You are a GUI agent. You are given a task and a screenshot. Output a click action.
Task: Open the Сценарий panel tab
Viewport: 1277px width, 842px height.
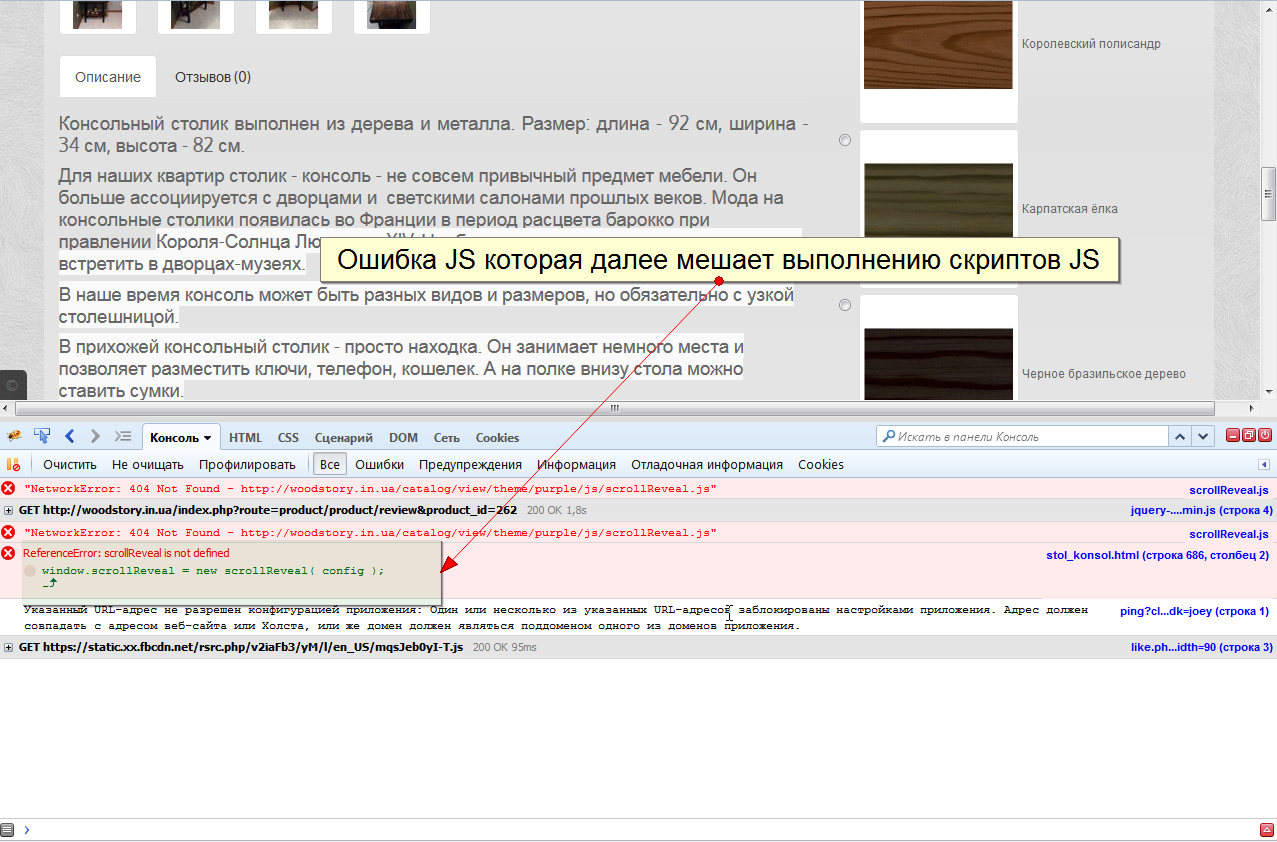pyautogui.click(x=343, y=437)
